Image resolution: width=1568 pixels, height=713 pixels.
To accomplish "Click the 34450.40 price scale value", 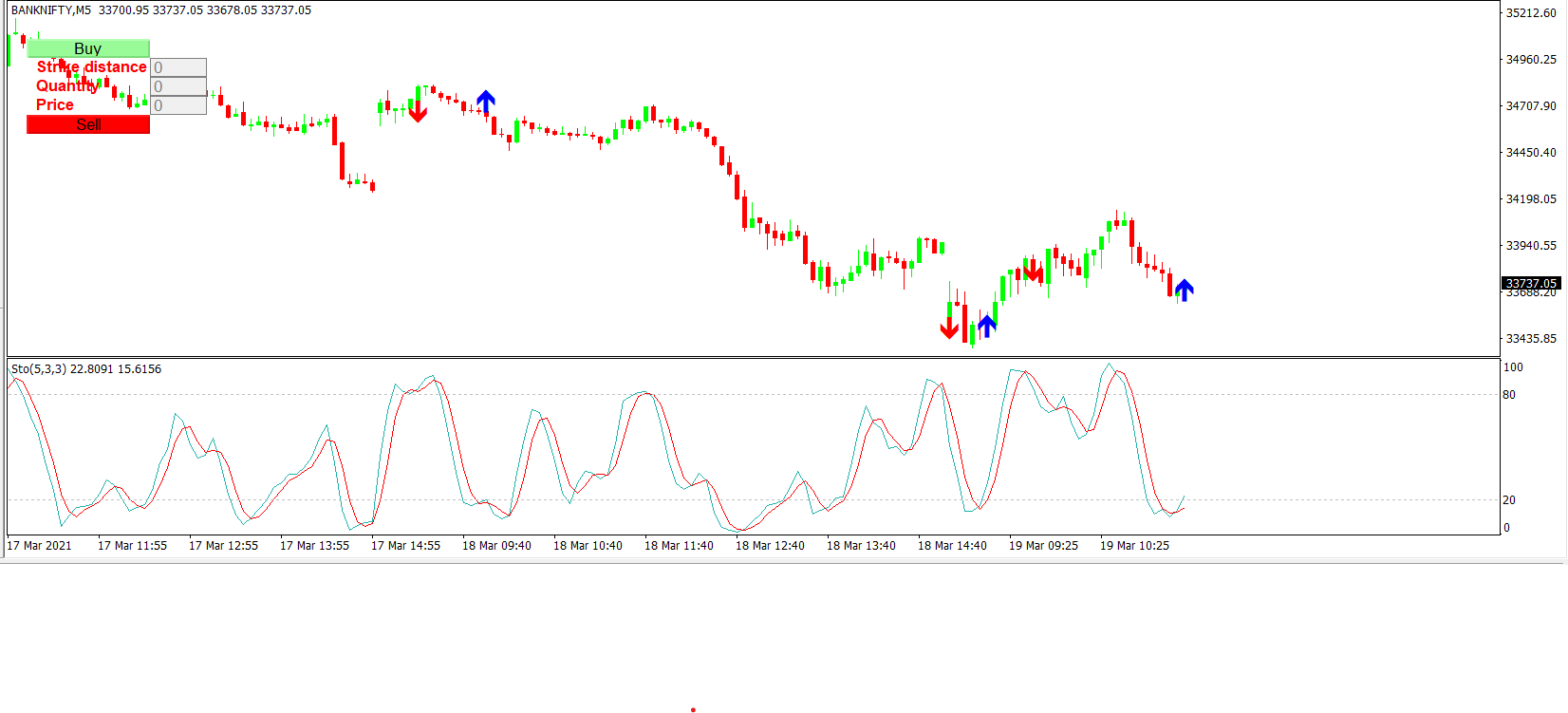I will click(1531, 153).
